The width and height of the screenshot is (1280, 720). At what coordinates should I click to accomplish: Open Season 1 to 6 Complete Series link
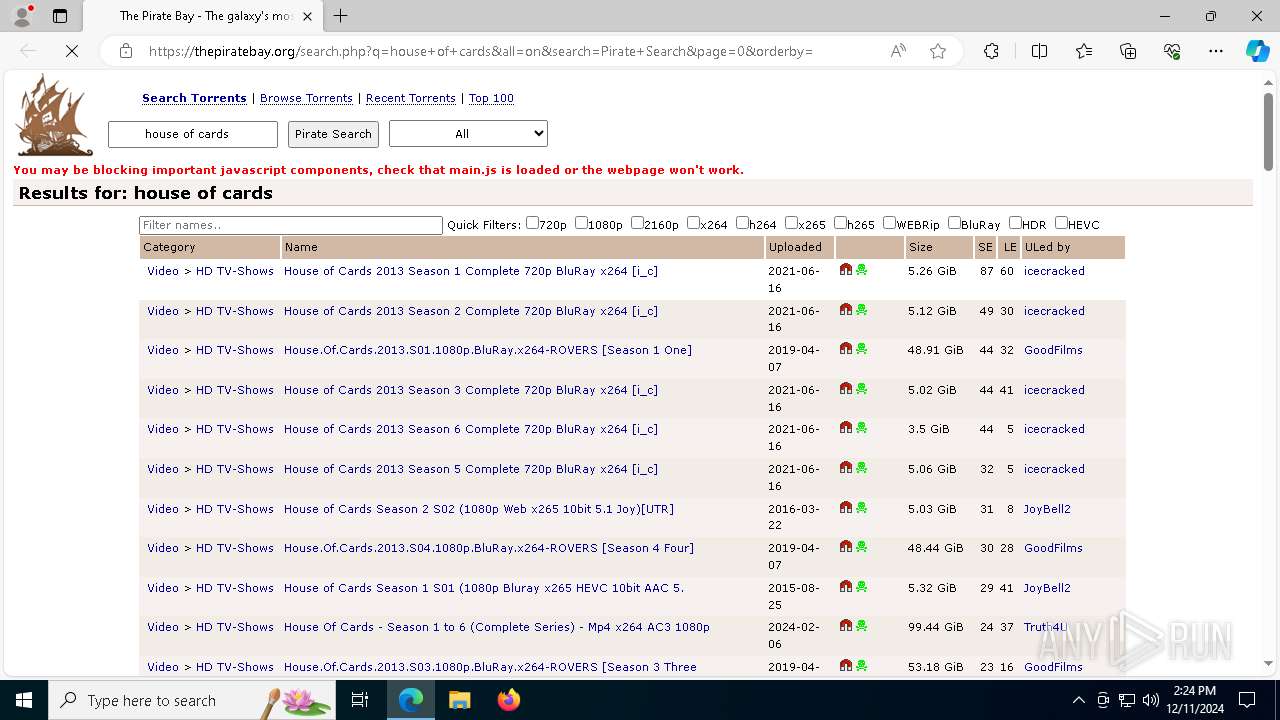497,627
